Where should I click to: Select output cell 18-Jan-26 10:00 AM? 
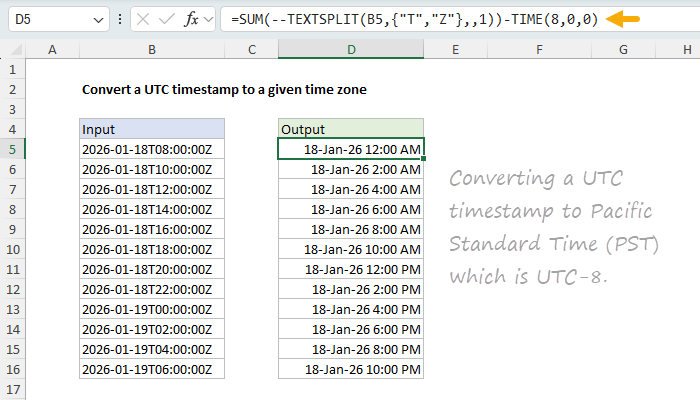[351, 249]
